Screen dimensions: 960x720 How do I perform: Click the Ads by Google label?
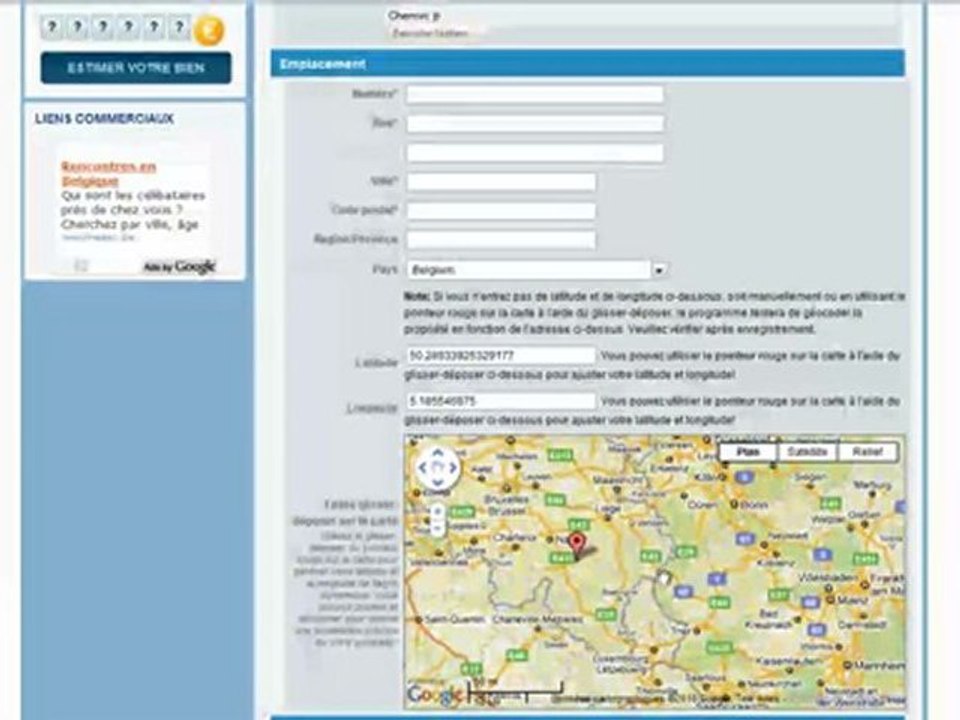click(179, 266)
